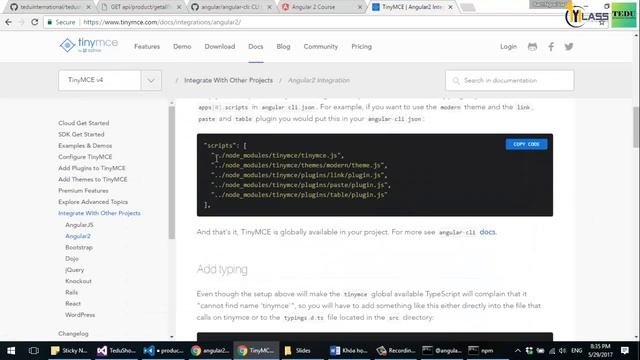Click the browser back arrow
Image resolution: width=640 pixels, height=360 pixels.
click(9, 22)
